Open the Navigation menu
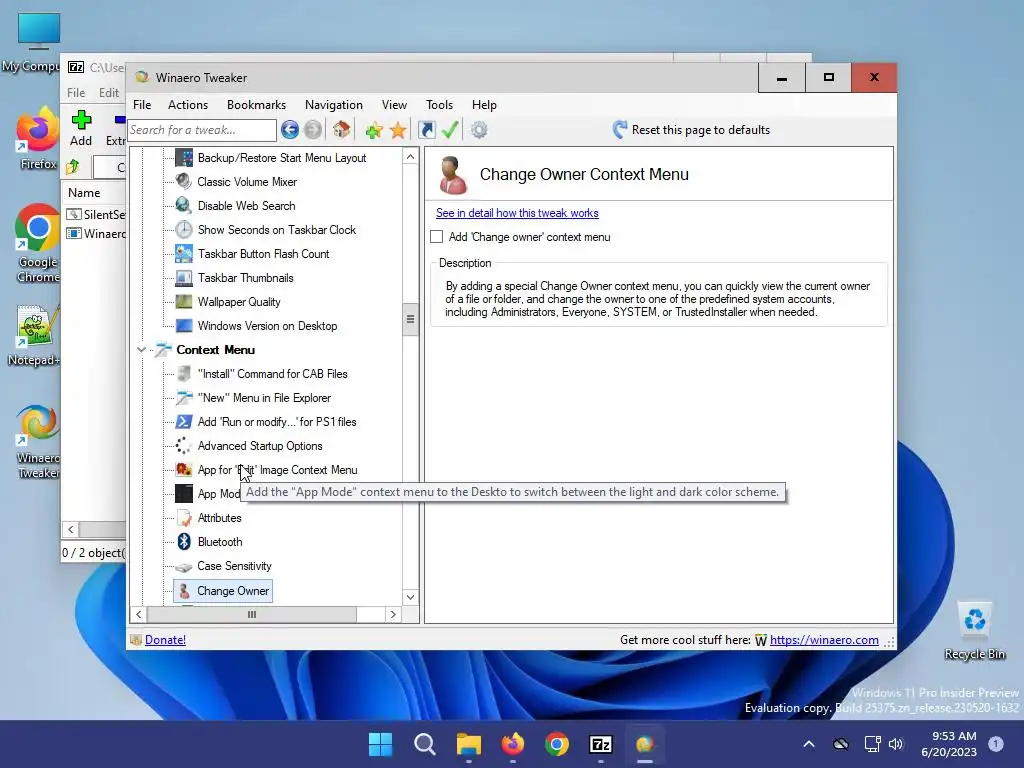 point(334,105)
